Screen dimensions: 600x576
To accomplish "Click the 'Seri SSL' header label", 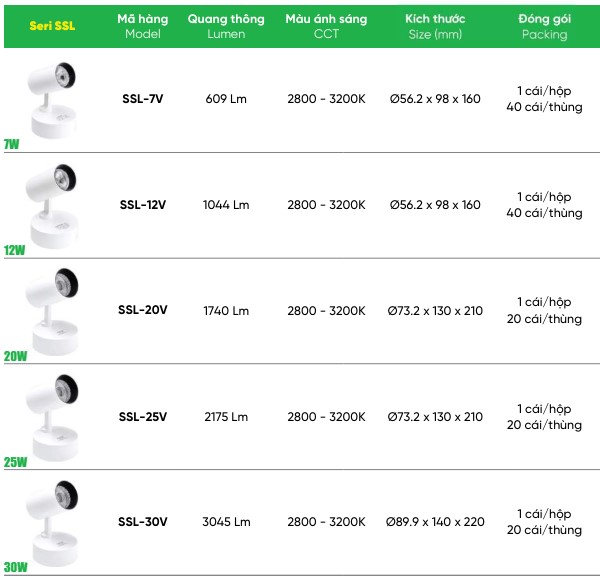I will click(x=52, y=26).
